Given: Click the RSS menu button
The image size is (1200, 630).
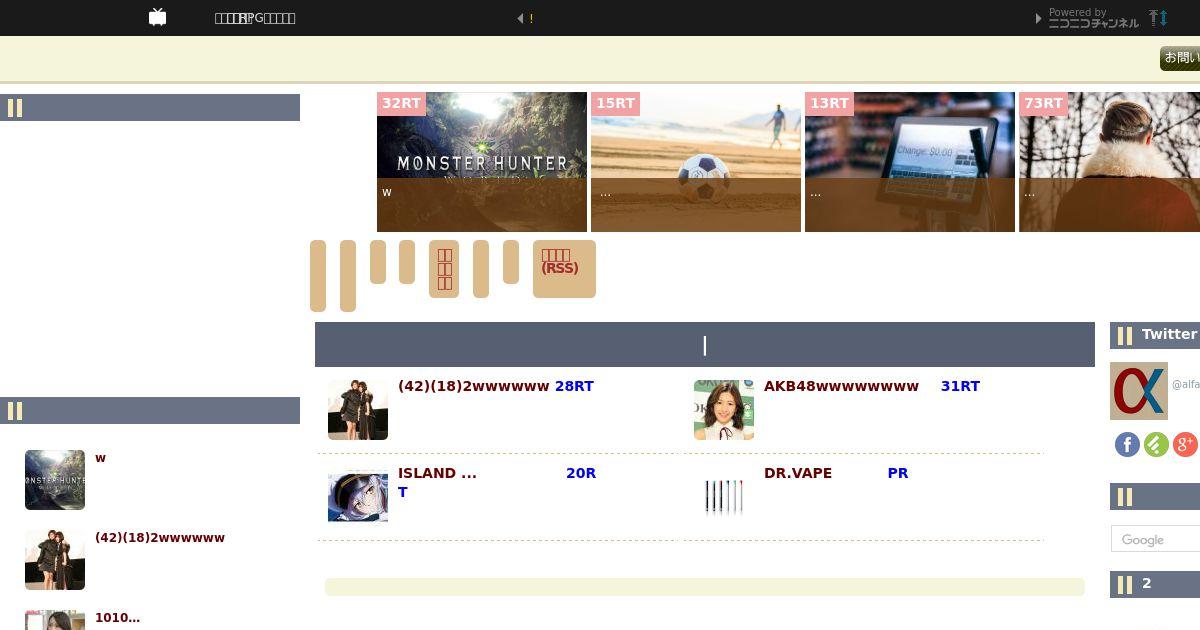Looking at the screenshot, I should click(564, 269).
